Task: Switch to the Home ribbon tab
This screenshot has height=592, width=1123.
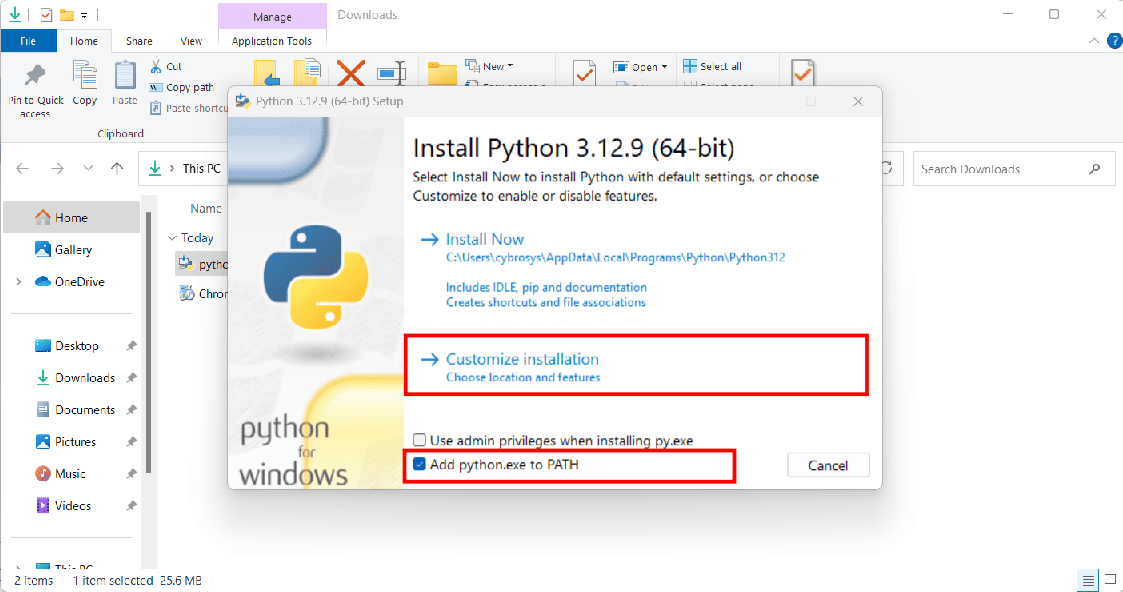Action: [x=84, y=41]
